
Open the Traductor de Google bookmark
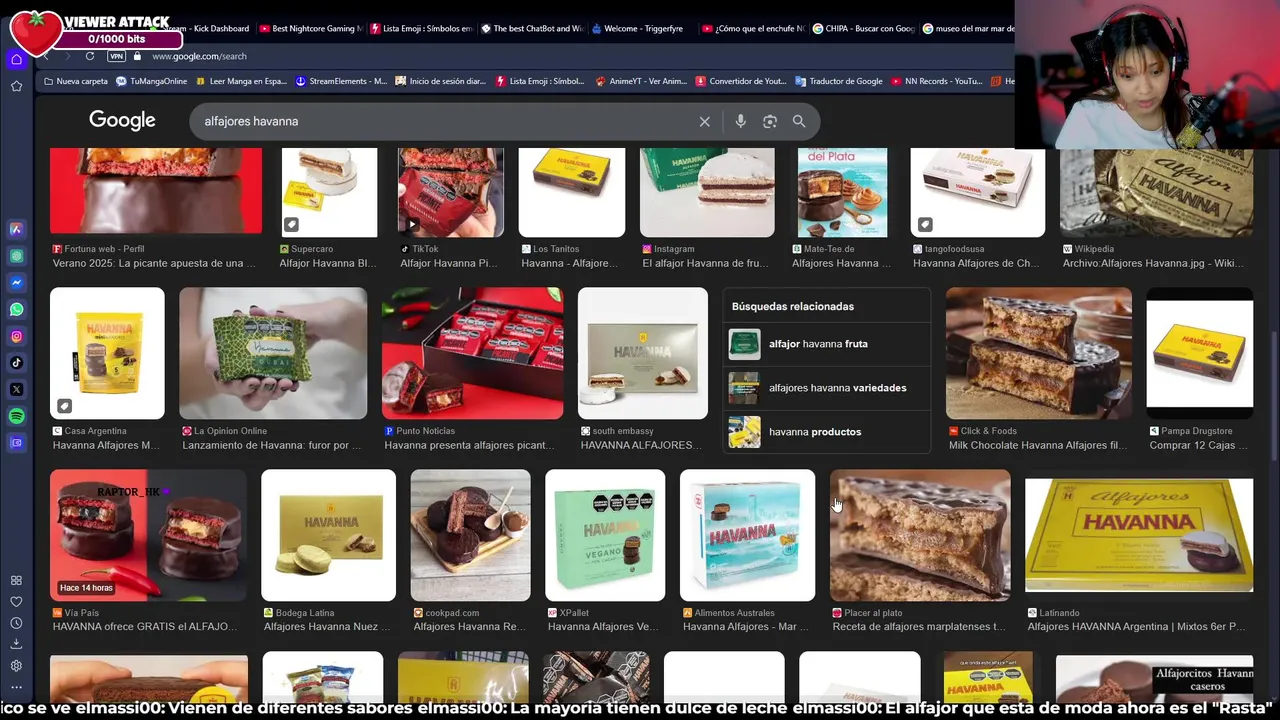pos(839,81)
